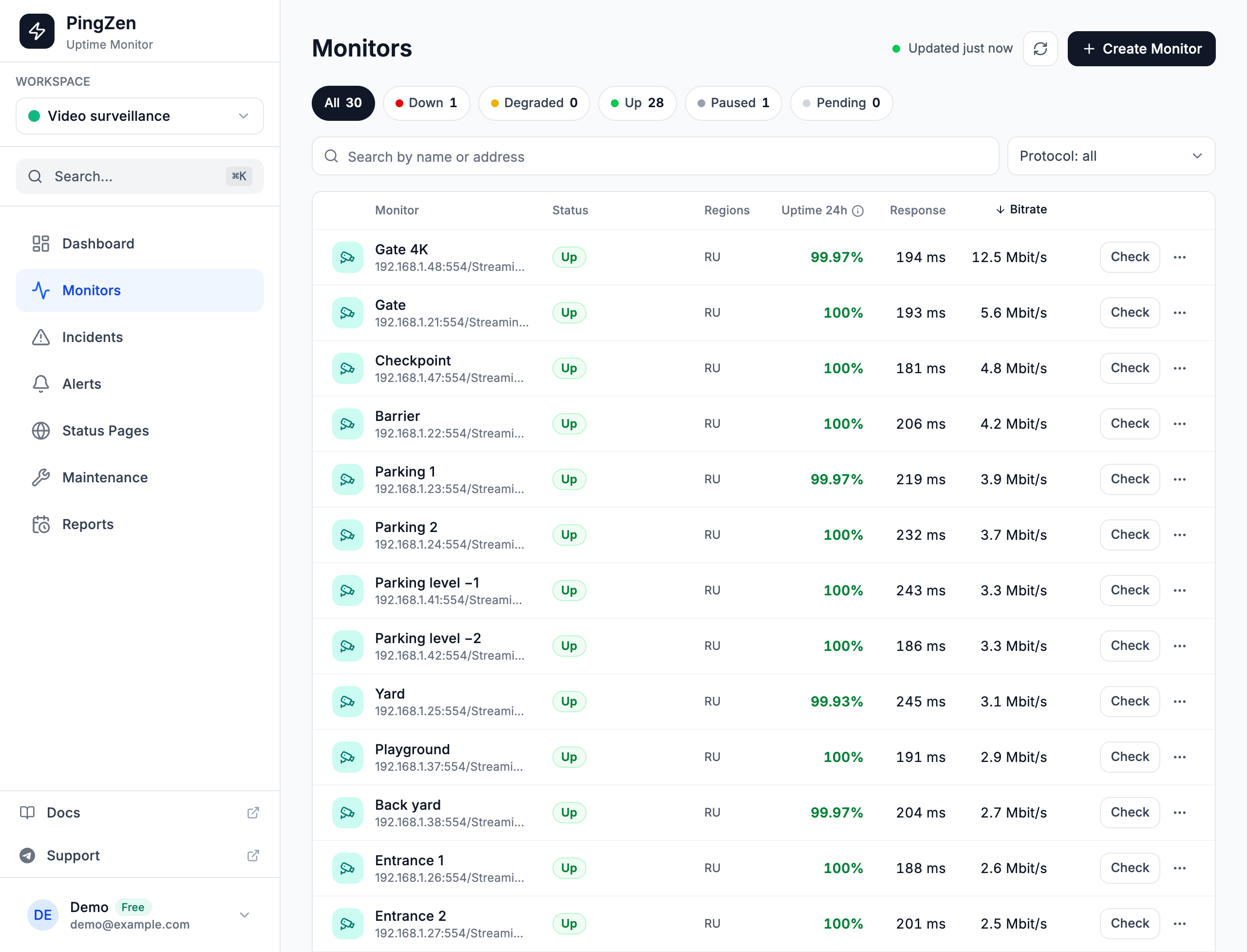Click Check for Back yard
The height and width of the screenshot is (952, 1247).
(x=1130, y=813)
